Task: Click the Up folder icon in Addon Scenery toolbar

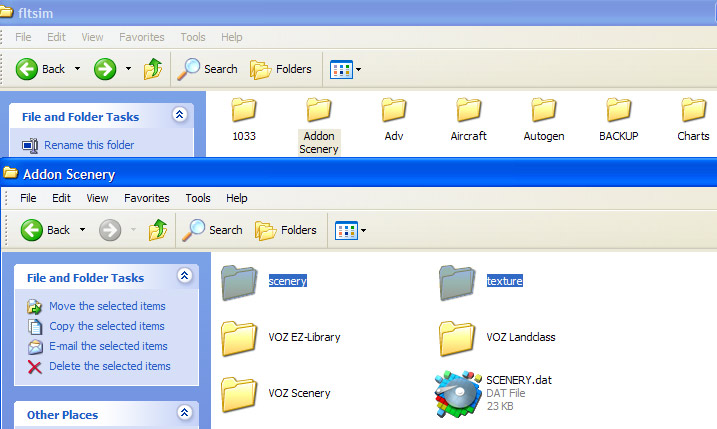Action: 158,230
